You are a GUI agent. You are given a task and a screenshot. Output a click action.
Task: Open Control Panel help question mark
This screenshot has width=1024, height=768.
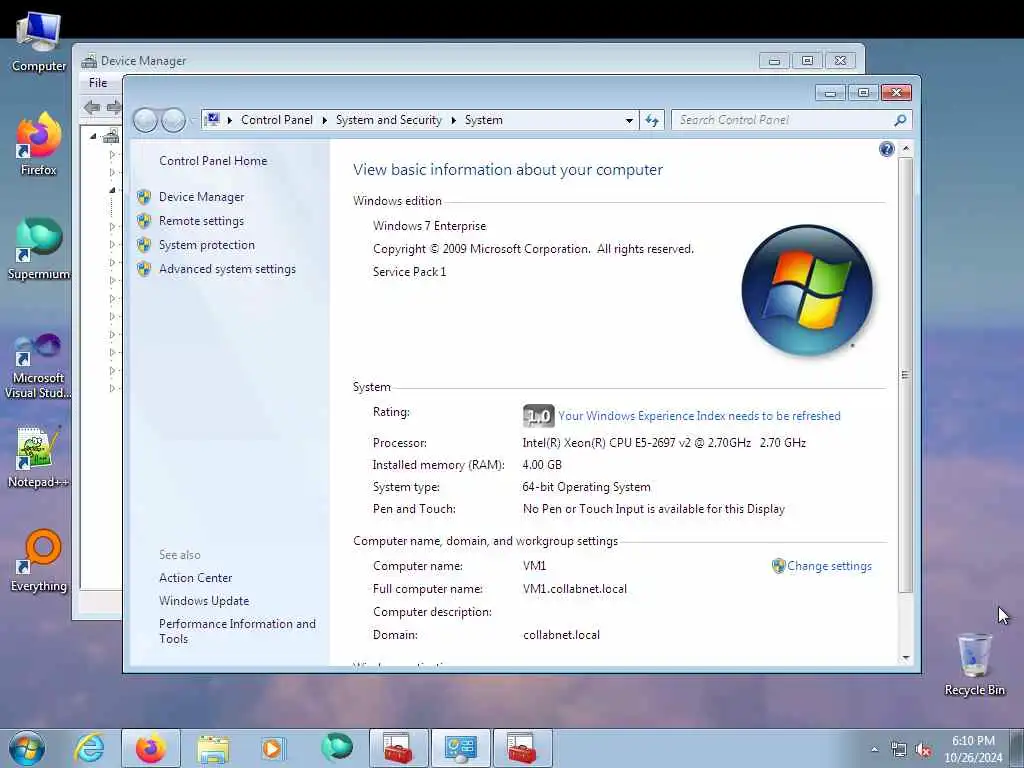(886, 150)
